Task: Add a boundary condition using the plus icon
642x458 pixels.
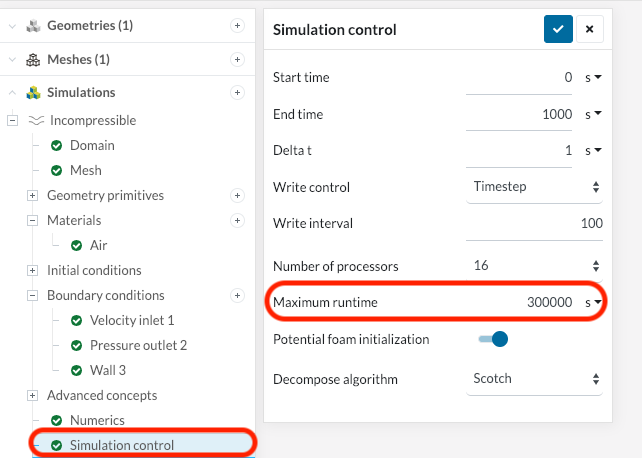Action: click(x=237, y=295)
